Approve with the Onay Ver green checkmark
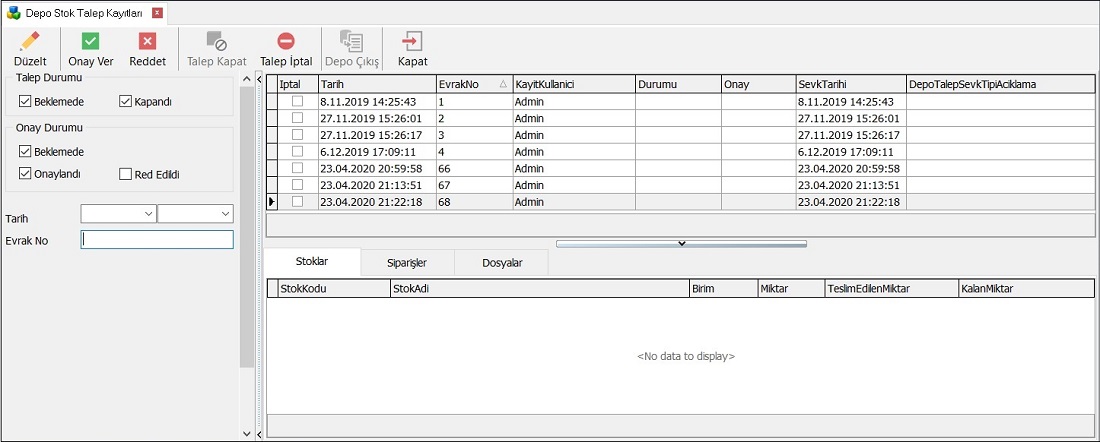The image size is (1100, 442). tap(90, 41)
